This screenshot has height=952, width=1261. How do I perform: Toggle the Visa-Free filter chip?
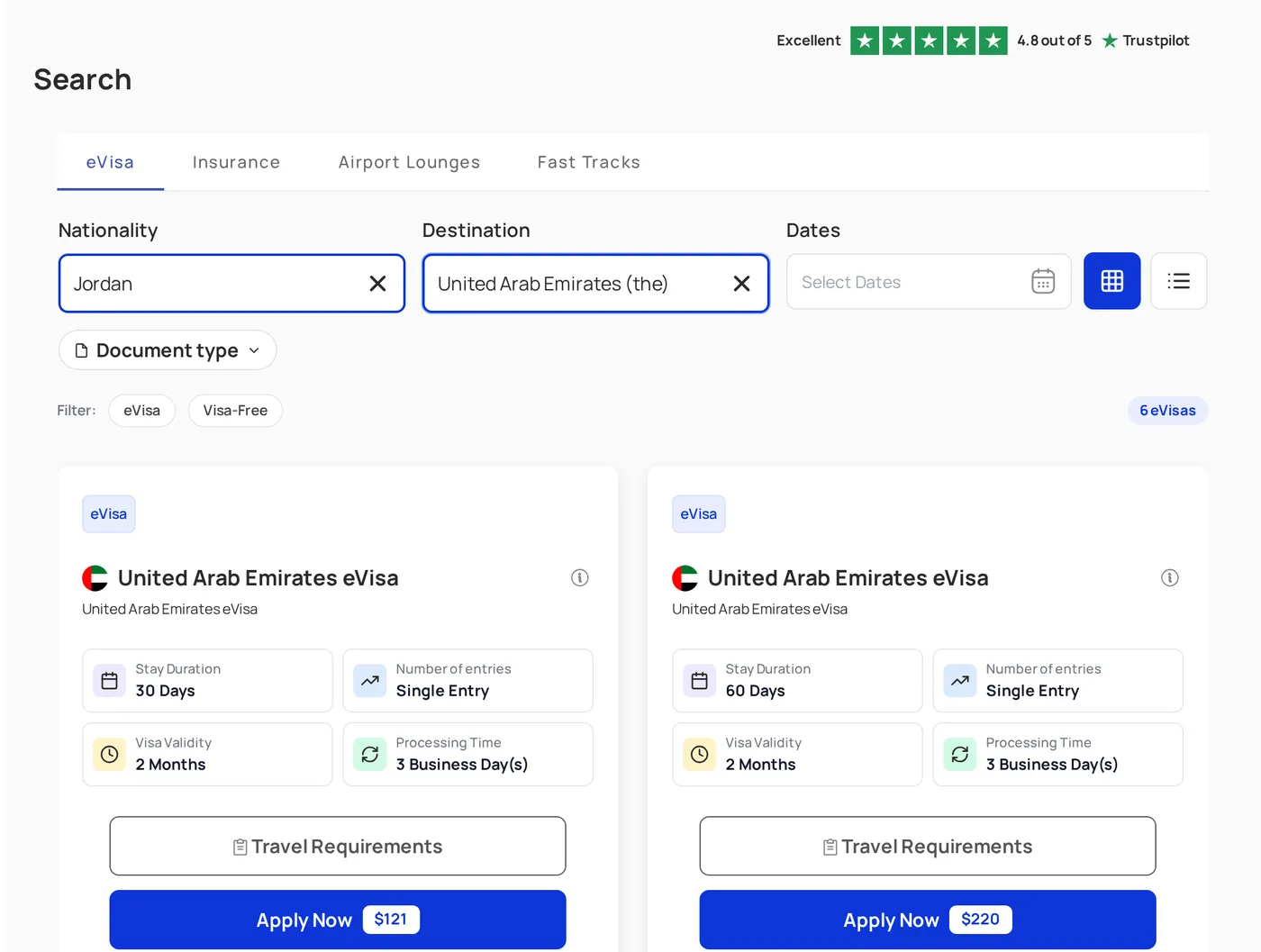[x=235, y=411]
